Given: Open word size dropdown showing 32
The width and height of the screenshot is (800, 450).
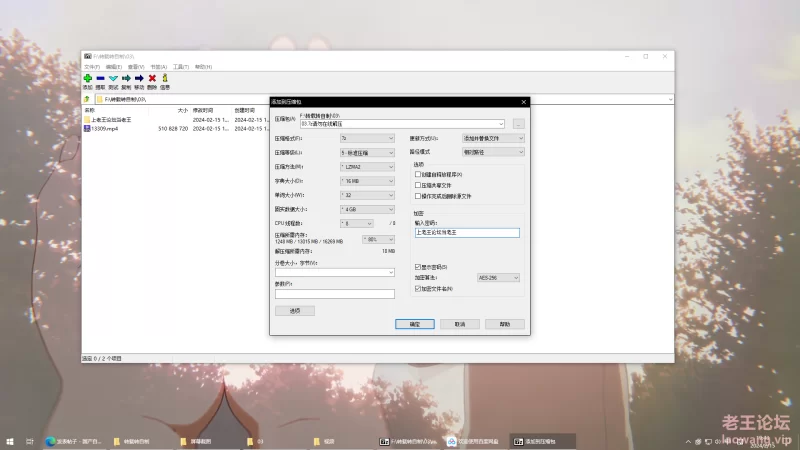Looking at the screenshot, I should coord(367,195).
